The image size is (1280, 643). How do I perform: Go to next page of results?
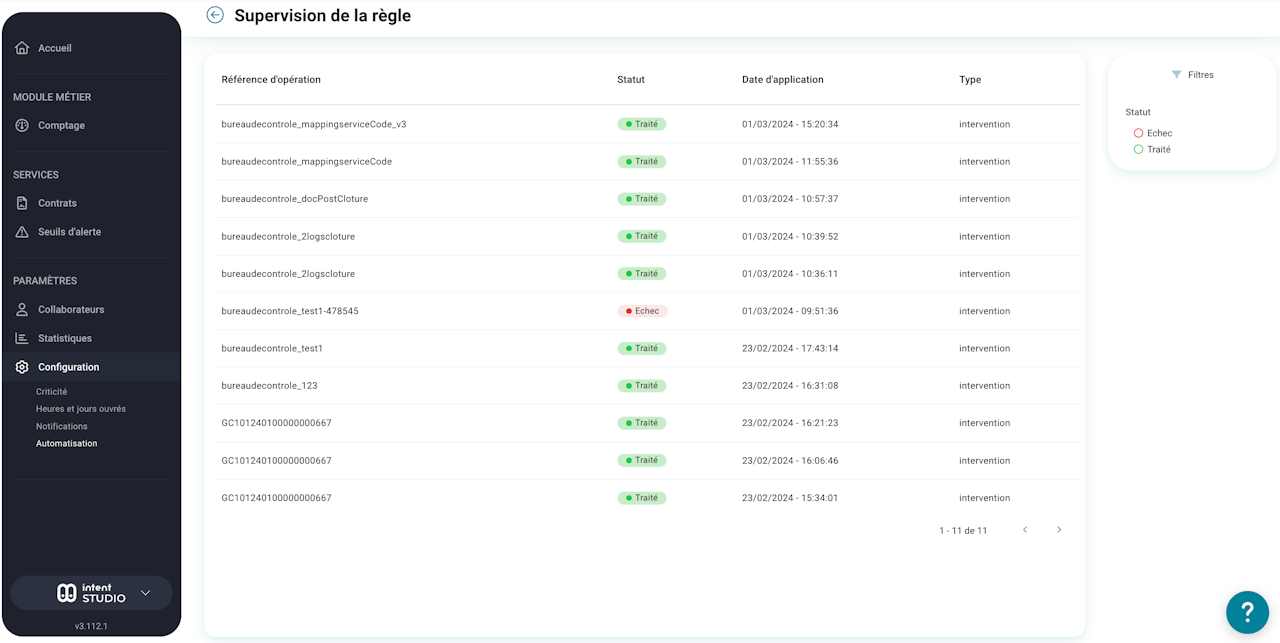click(1059, 530)
